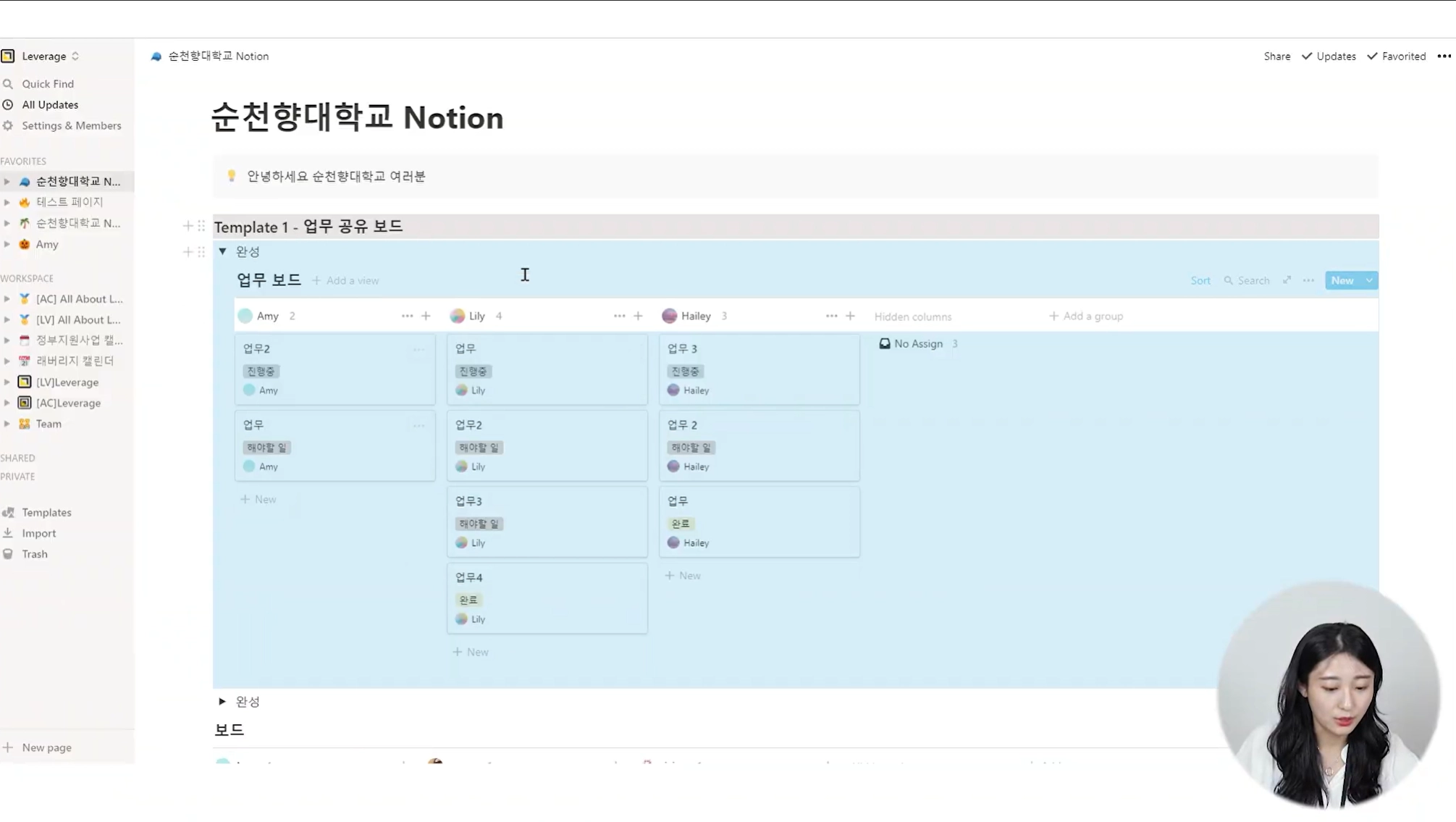
Task: Expand the Team page in sidebar
Action: tap(7, 424)
